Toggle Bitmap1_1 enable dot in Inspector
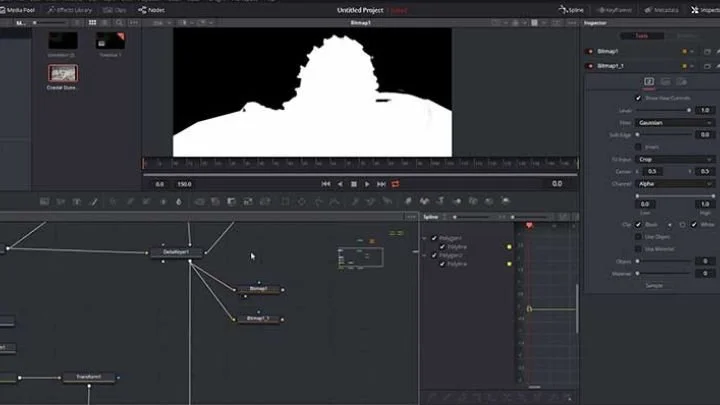The height and width of the screenshot is (405, 720). coord(591,66)
